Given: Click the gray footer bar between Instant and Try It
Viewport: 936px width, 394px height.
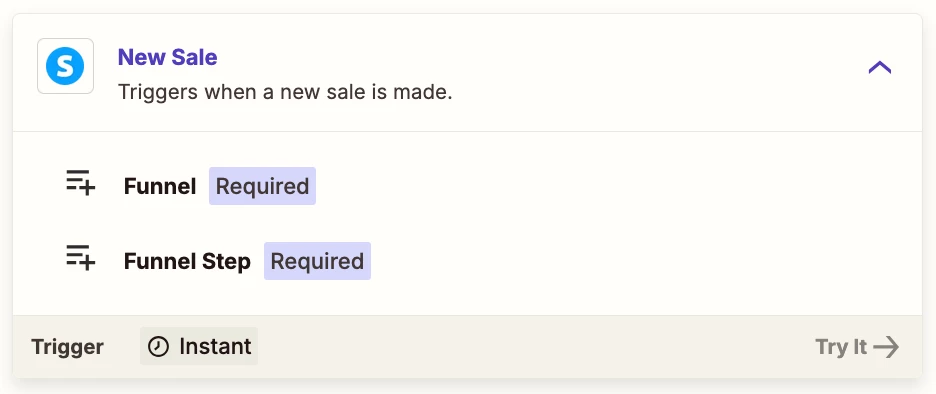Looking at the screenshot, I should click(536, 346).
